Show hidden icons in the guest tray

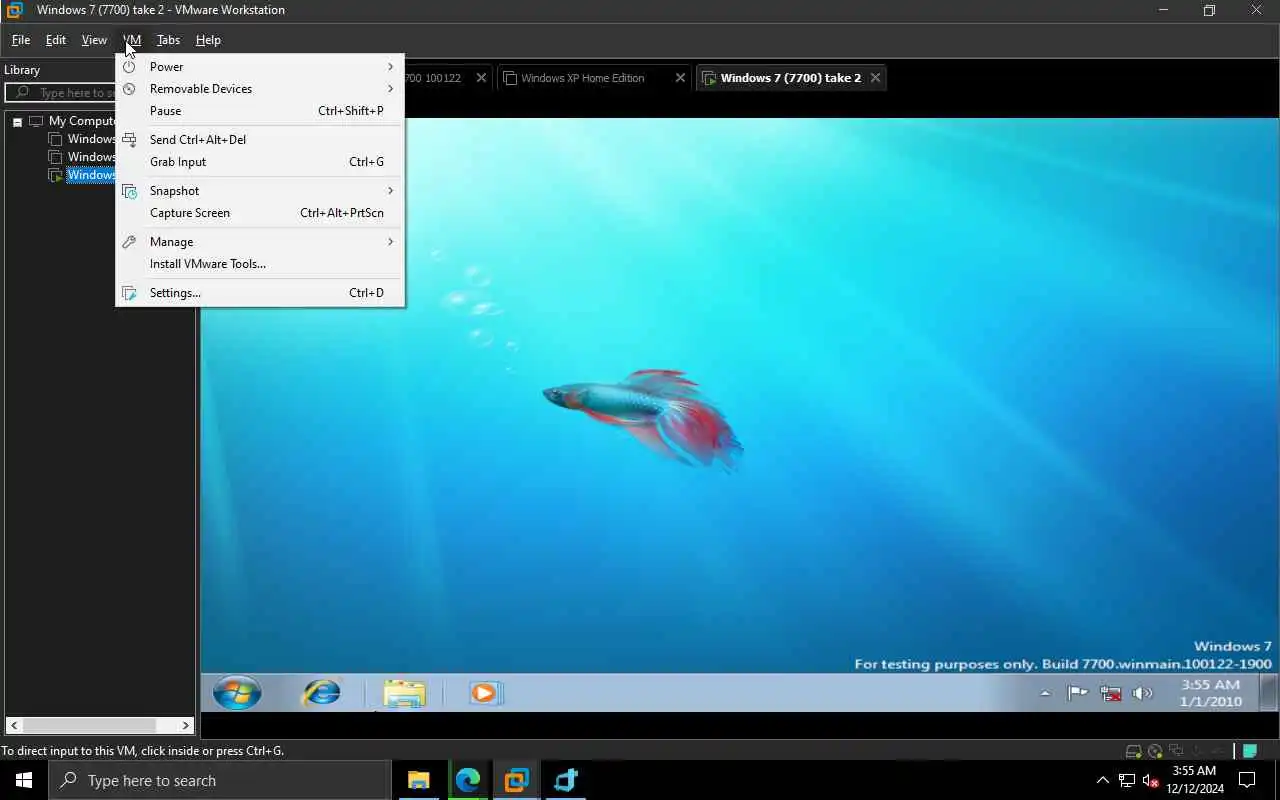pyautogui.click(x=1045, y=693)
